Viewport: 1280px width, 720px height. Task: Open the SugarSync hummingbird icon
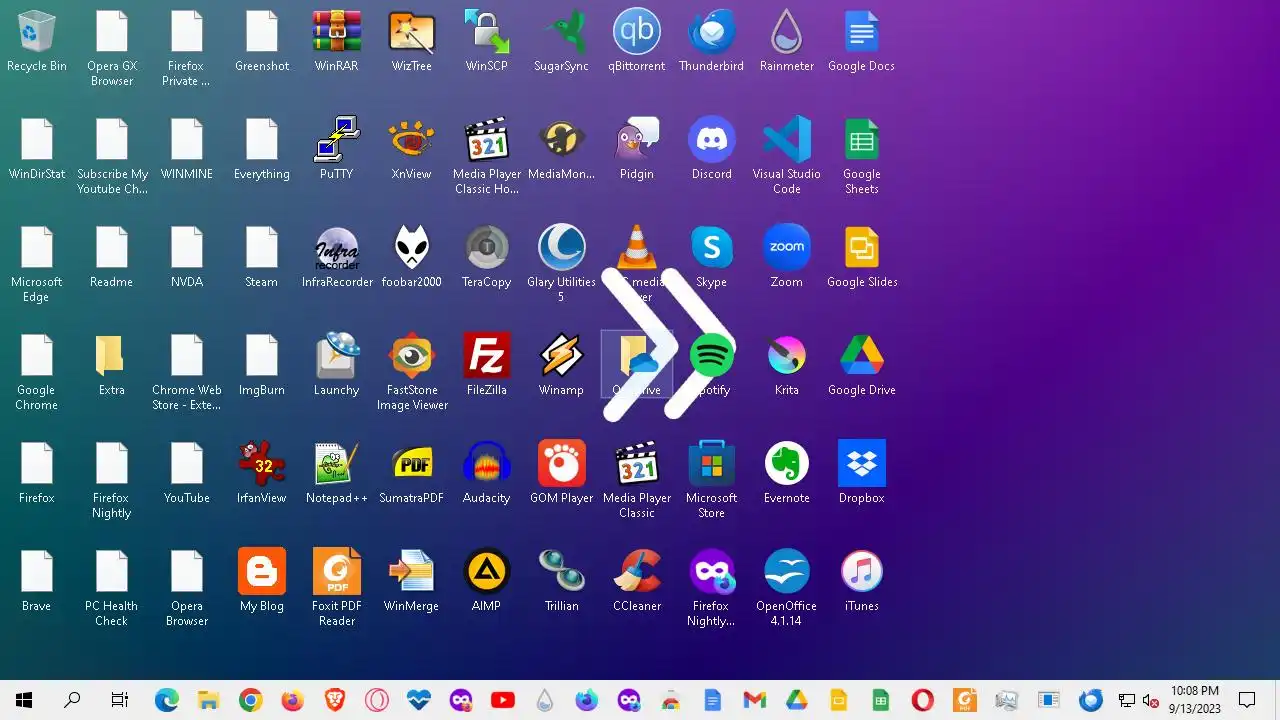click(561, 41)
